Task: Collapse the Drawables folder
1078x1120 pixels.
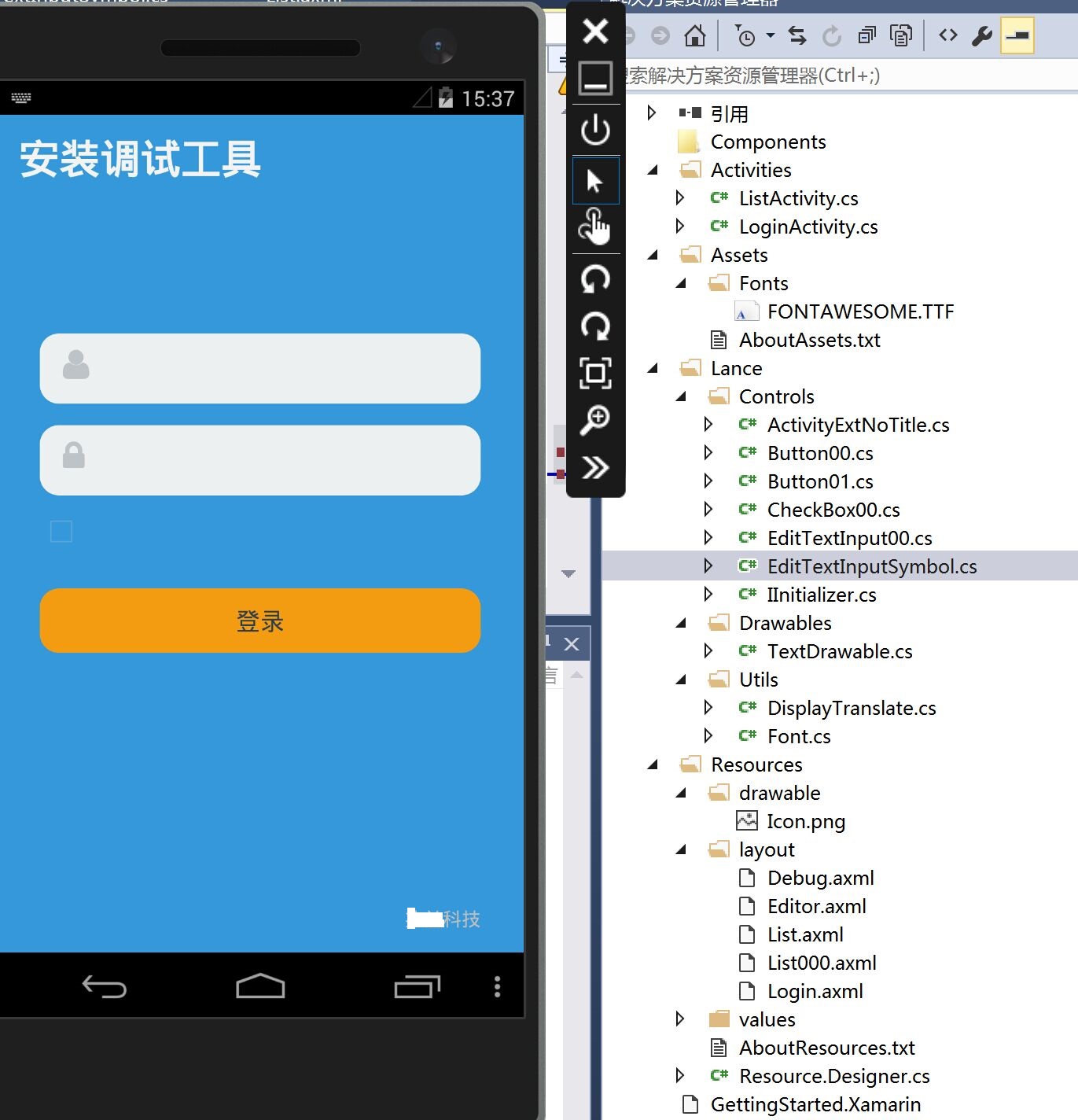Action: pyautogui.click(x=681, y=623)
